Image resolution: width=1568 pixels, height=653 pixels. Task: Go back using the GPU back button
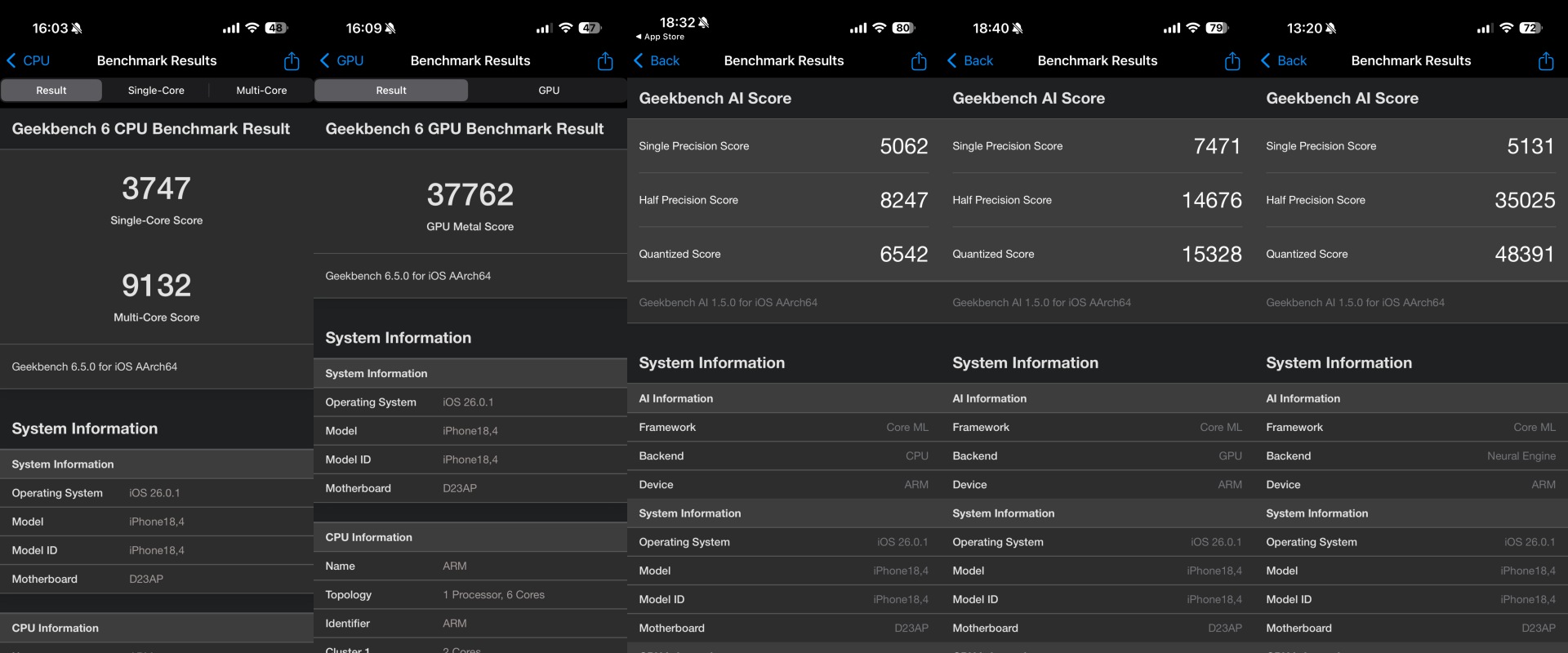tap(342, 60)
